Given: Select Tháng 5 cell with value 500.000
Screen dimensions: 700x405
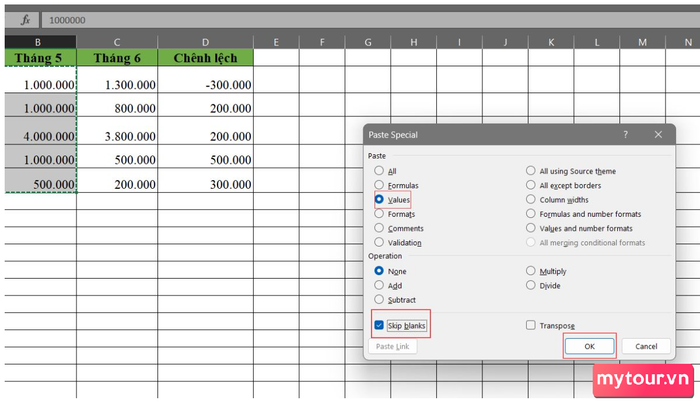Looking at the screenshot, I should [x=40, y=180].
